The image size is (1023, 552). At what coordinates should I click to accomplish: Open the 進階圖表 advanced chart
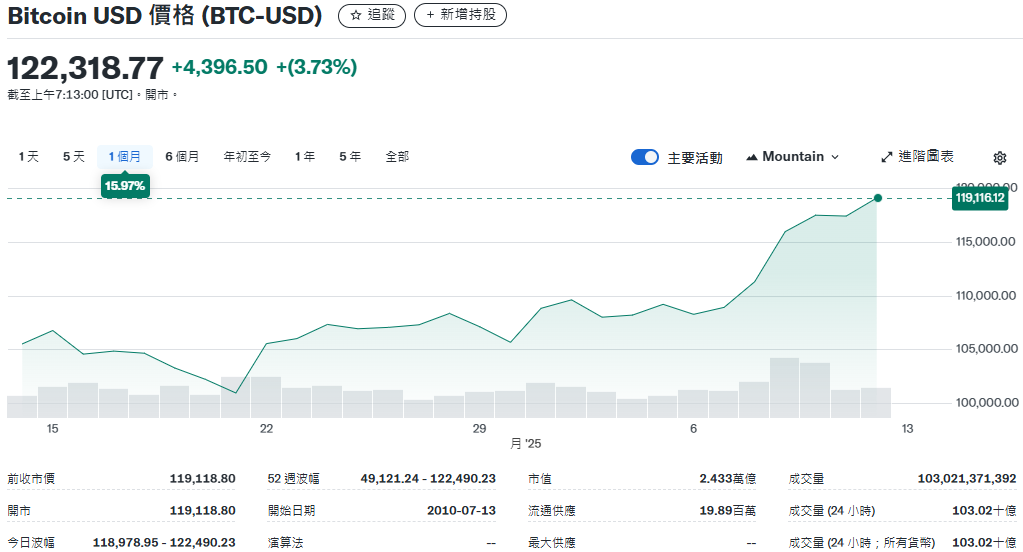point(917,157)
